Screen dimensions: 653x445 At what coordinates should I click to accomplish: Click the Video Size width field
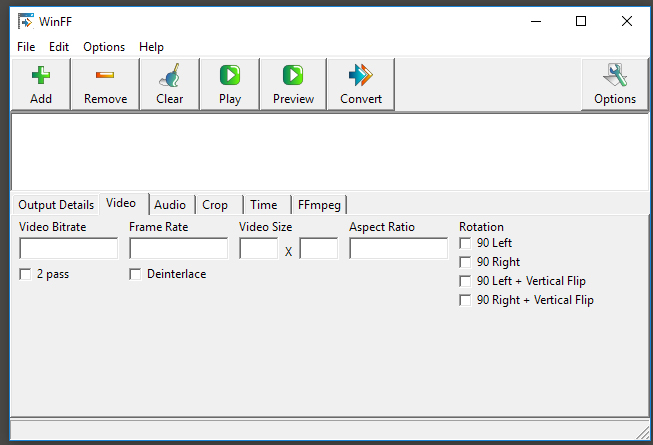tap(259, 249)
